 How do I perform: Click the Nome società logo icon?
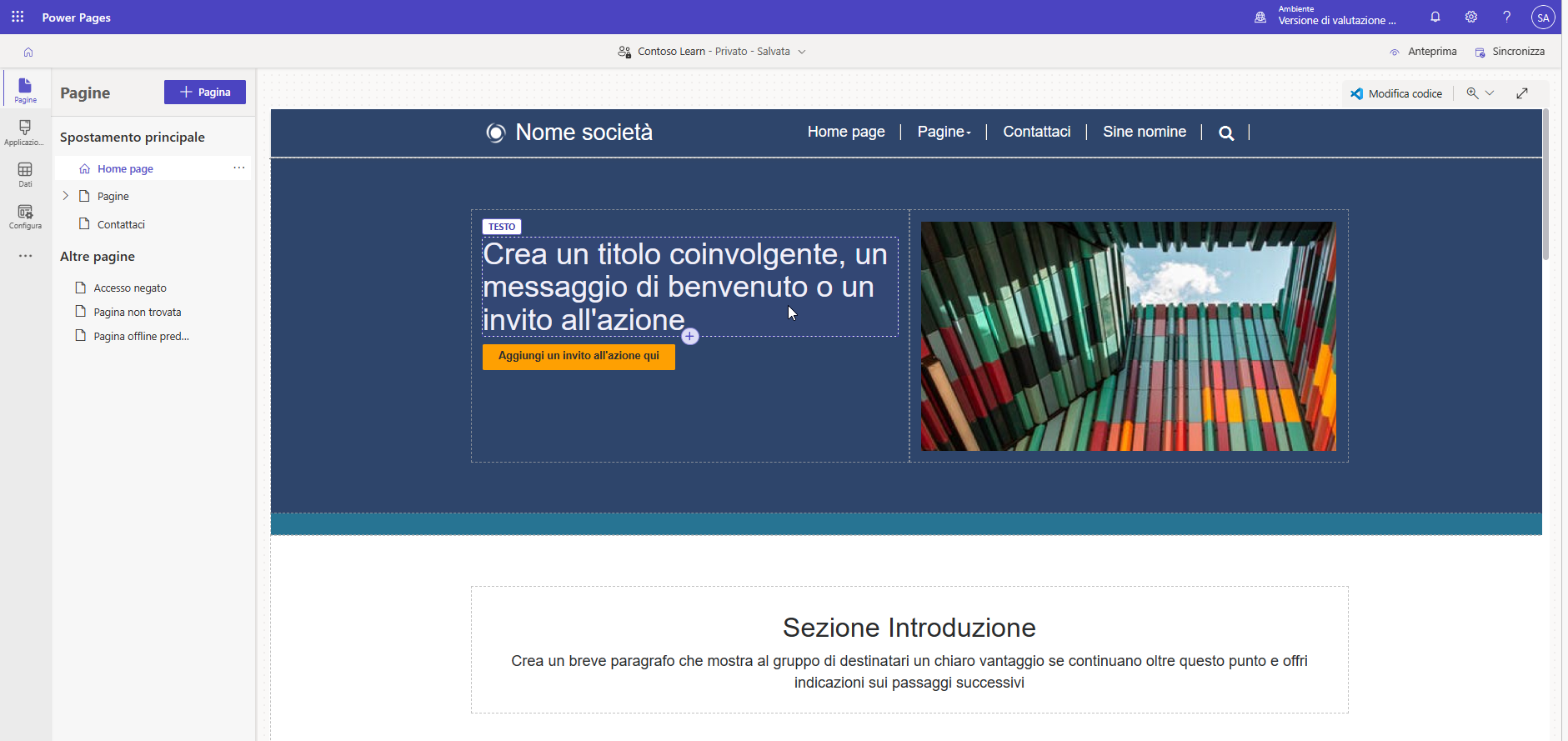point(496,133)
